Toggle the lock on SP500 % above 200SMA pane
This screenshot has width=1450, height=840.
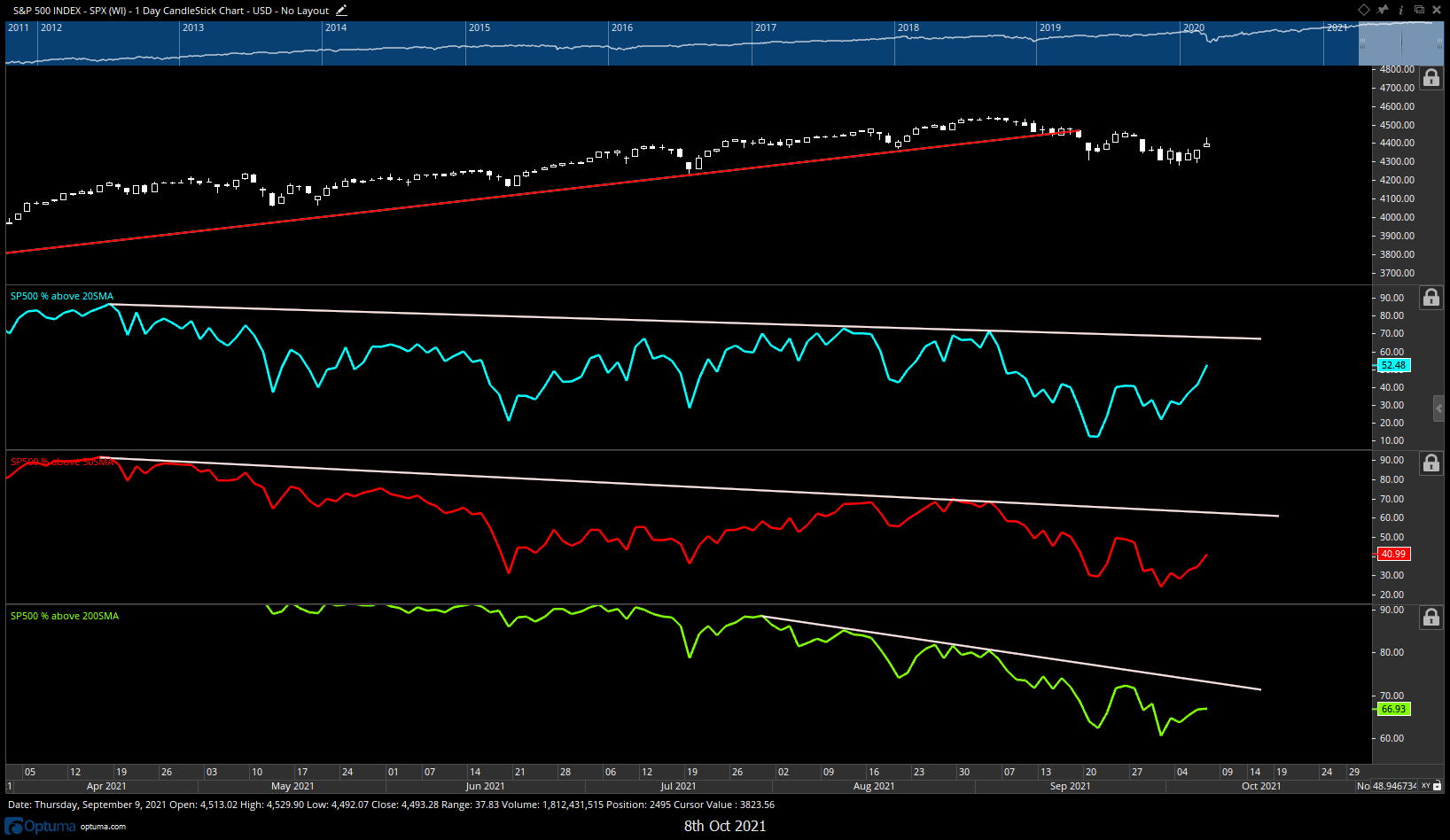tap(1431, 618)
